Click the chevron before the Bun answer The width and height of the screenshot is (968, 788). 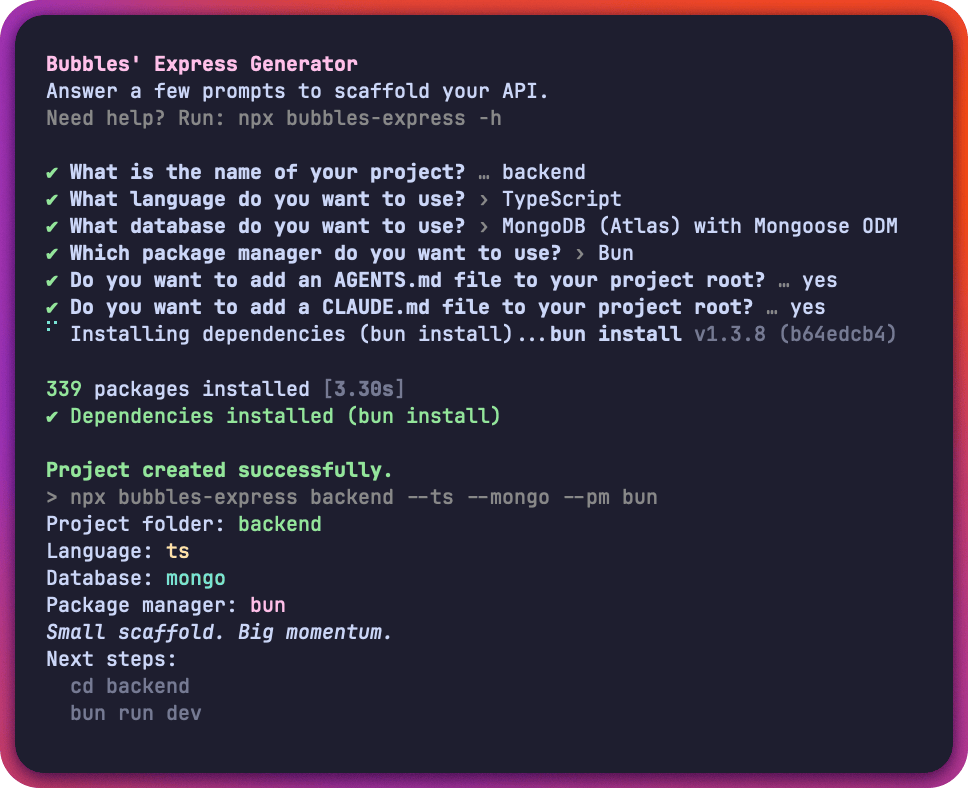click(580, 254)
